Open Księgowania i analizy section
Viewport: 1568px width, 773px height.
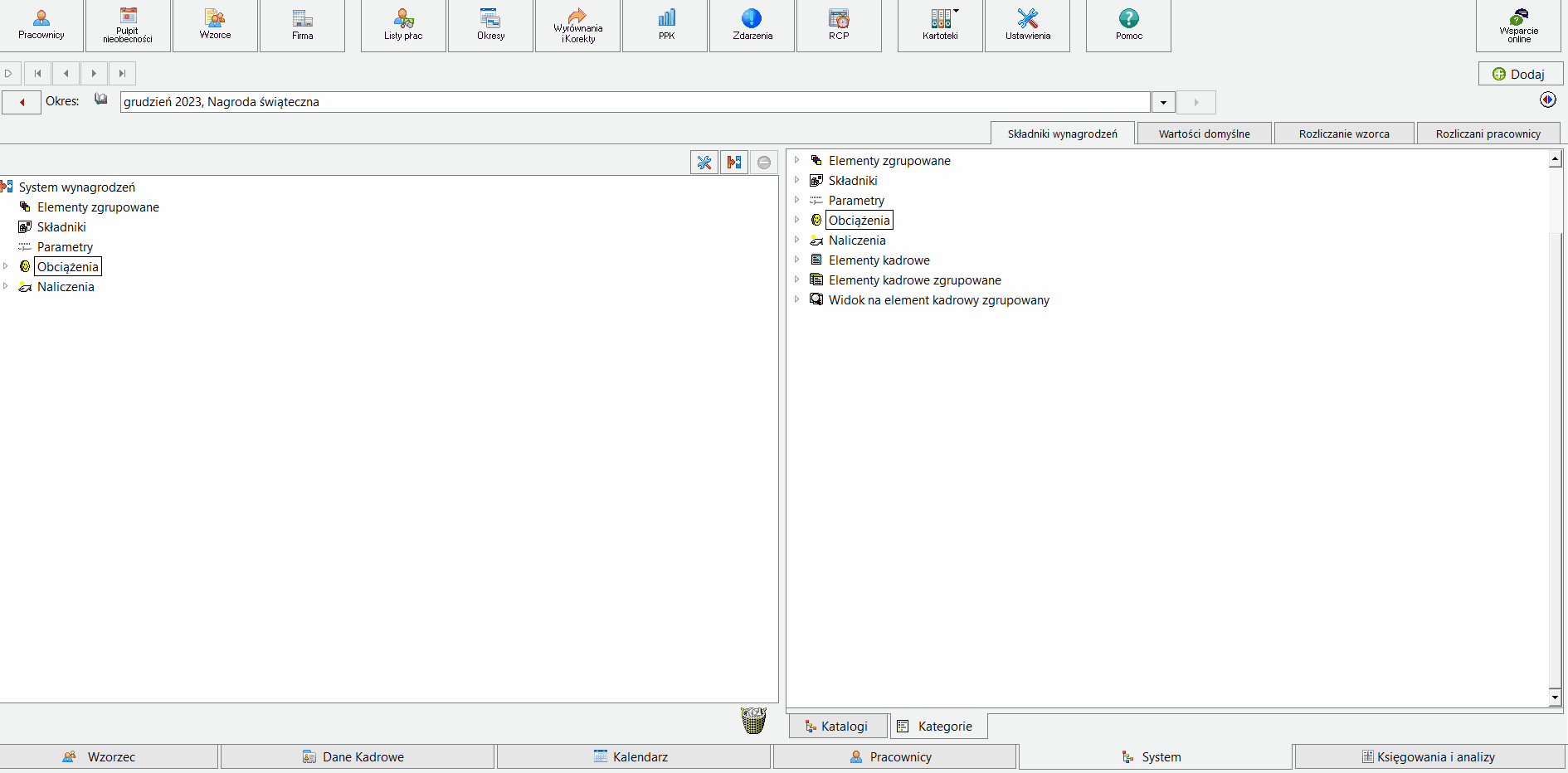(1429, 756)
